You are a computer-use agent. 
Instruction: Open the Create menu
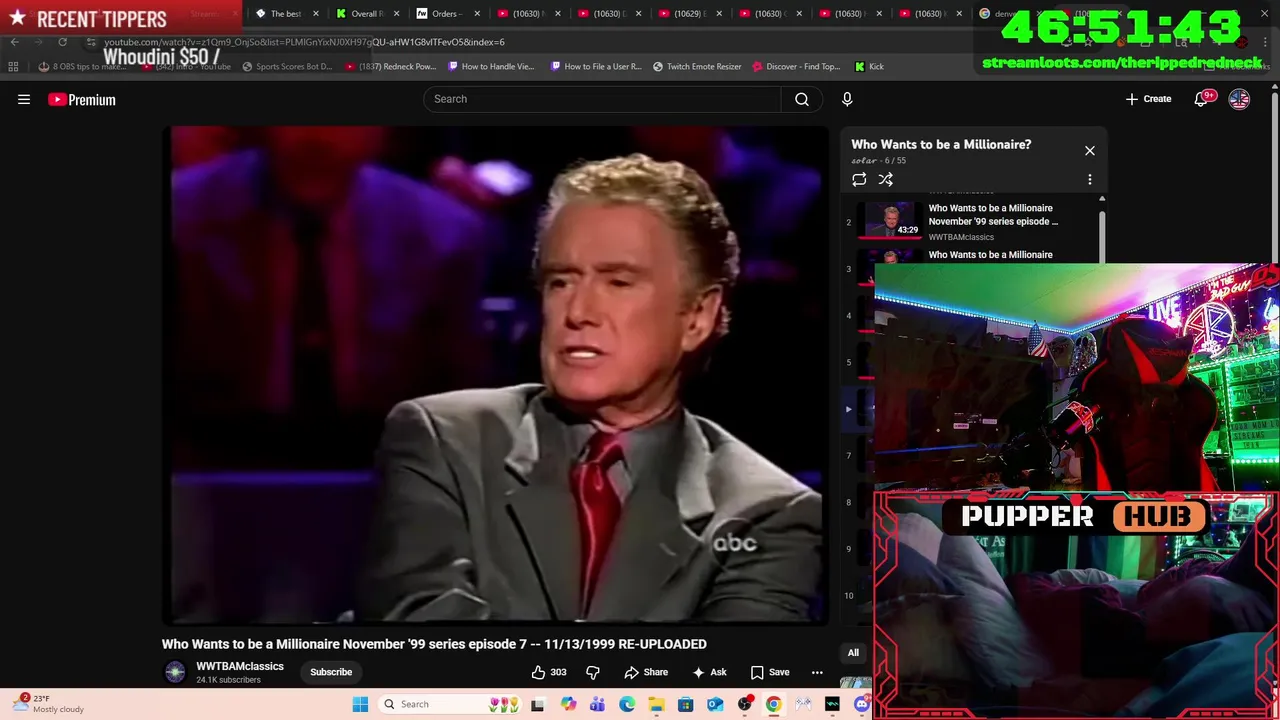tap(1148, 99)
